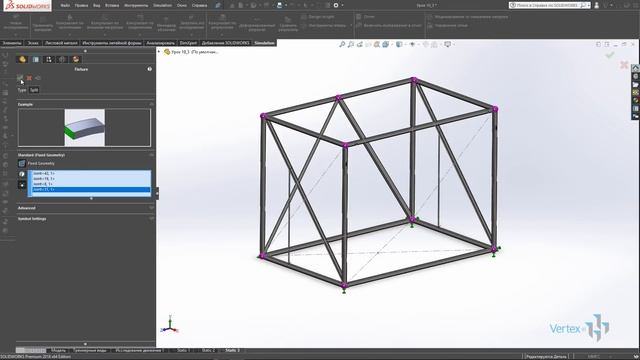Open Fixture help question mark icon
The image size is (640, 360).
coord(150,69)
